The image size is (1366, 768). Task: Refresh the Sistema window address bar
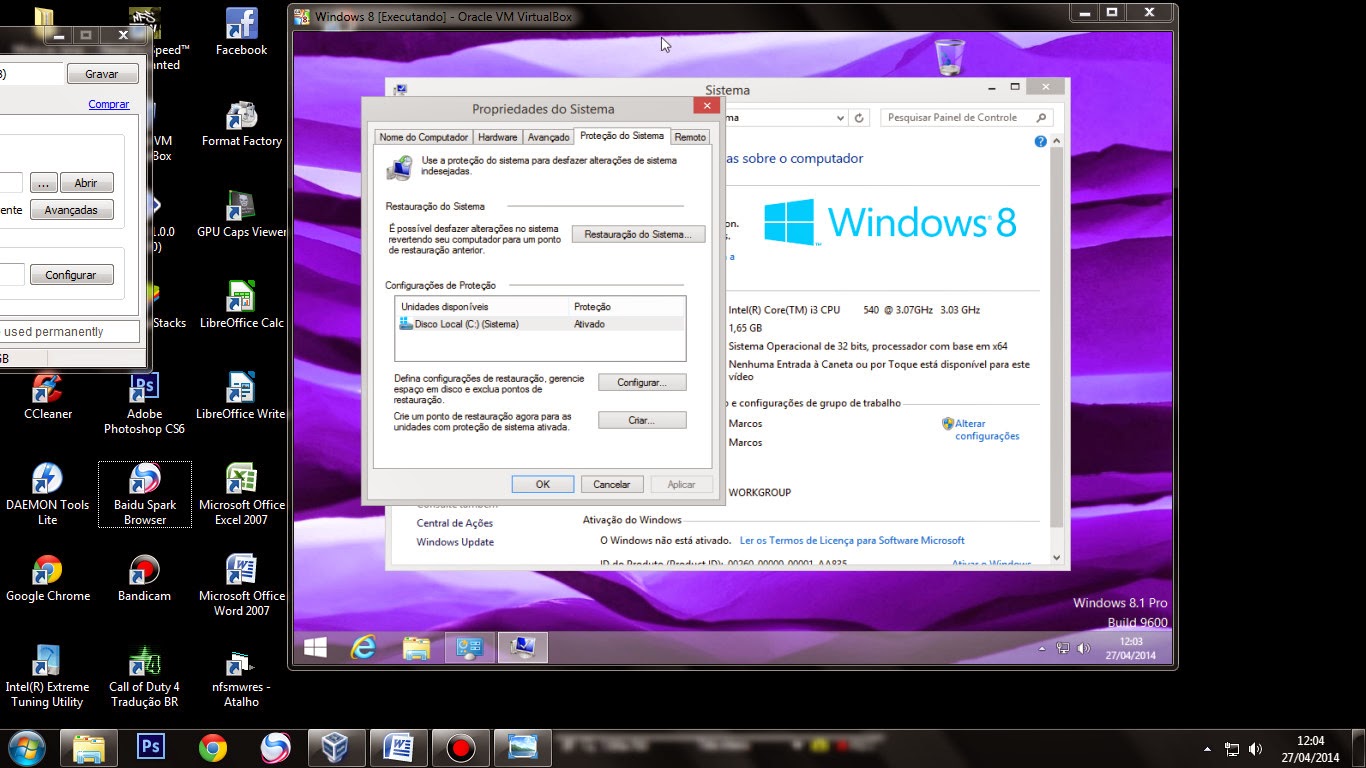tap(859, 118)
